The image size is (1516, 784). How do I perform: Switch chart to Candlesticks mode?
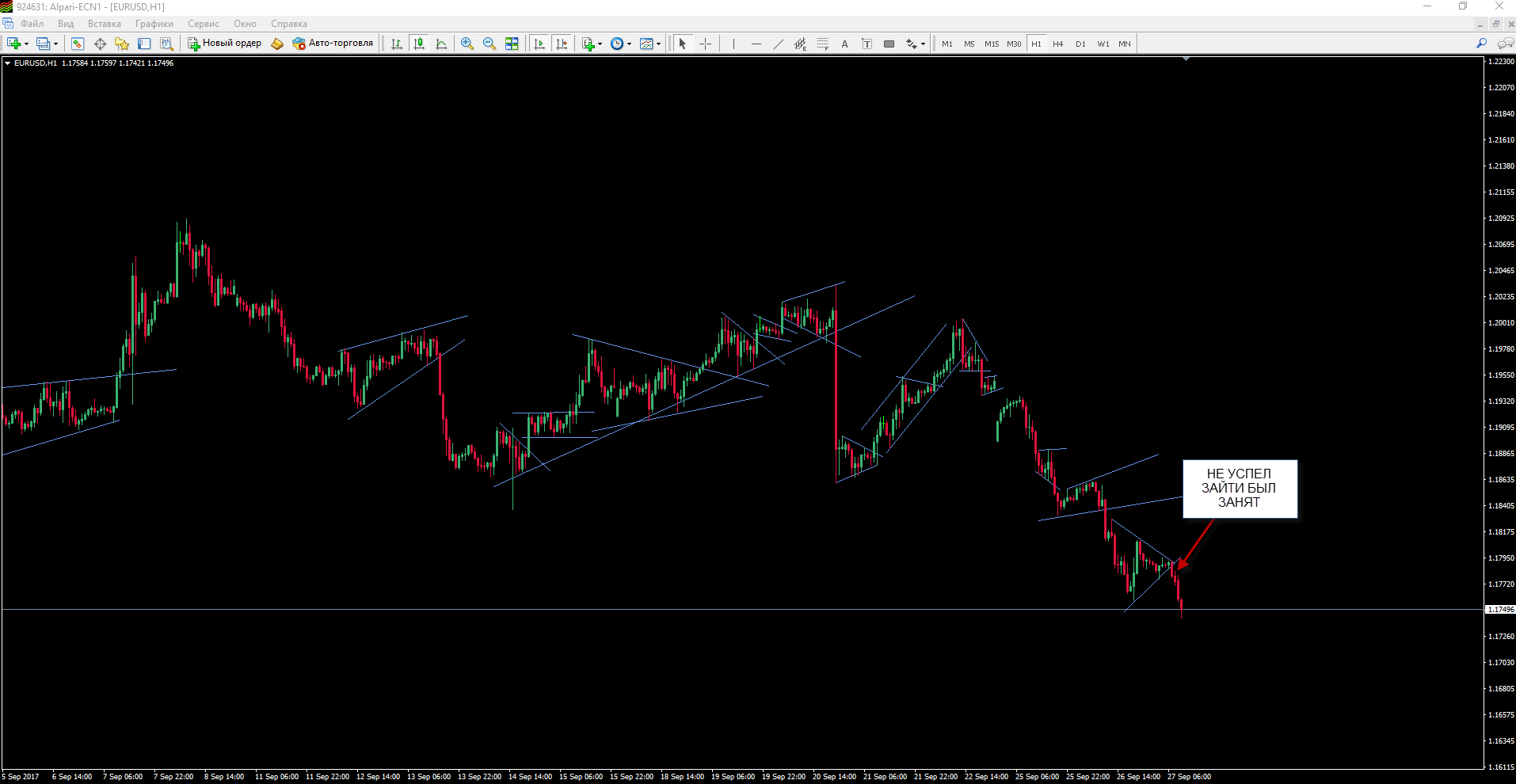418,44
